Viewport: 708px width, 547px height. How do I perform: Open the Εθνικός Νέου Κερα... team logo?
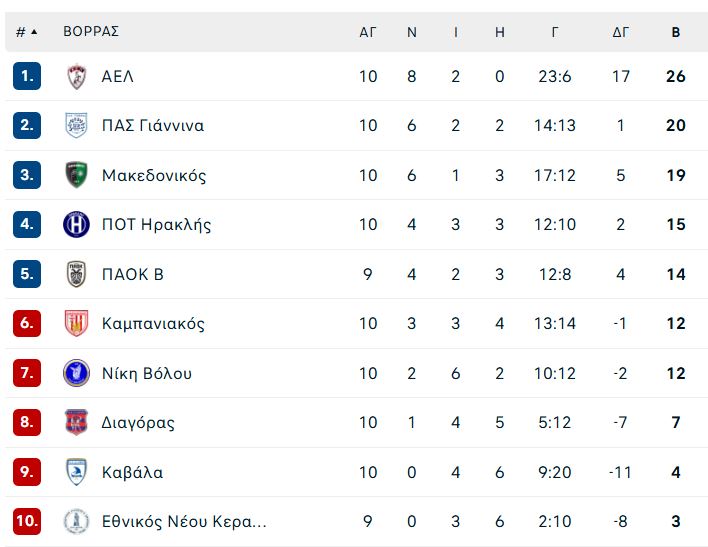pos(76,521)
